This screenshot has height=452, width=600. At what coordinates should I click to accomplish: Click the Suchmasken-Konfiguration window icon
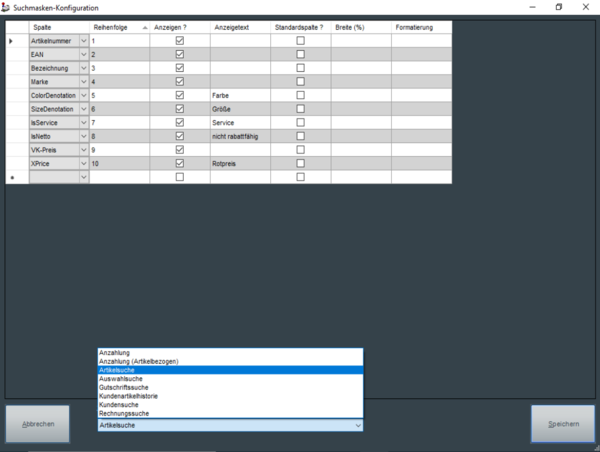tap(7, 7)
